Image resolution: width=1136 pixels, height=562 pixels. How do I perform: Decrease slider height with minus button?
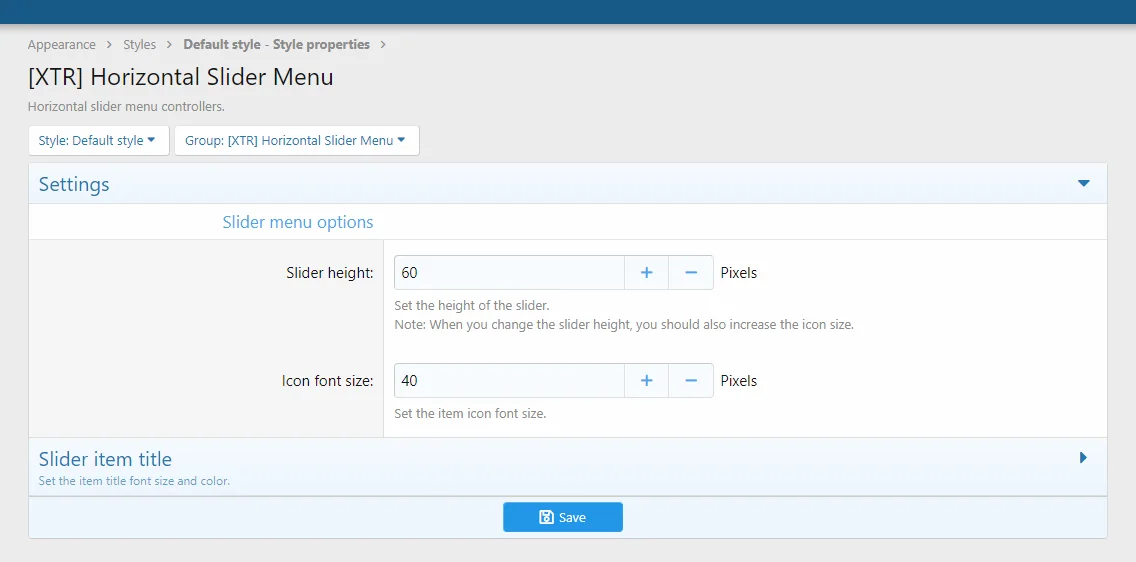tap(691, 273)
